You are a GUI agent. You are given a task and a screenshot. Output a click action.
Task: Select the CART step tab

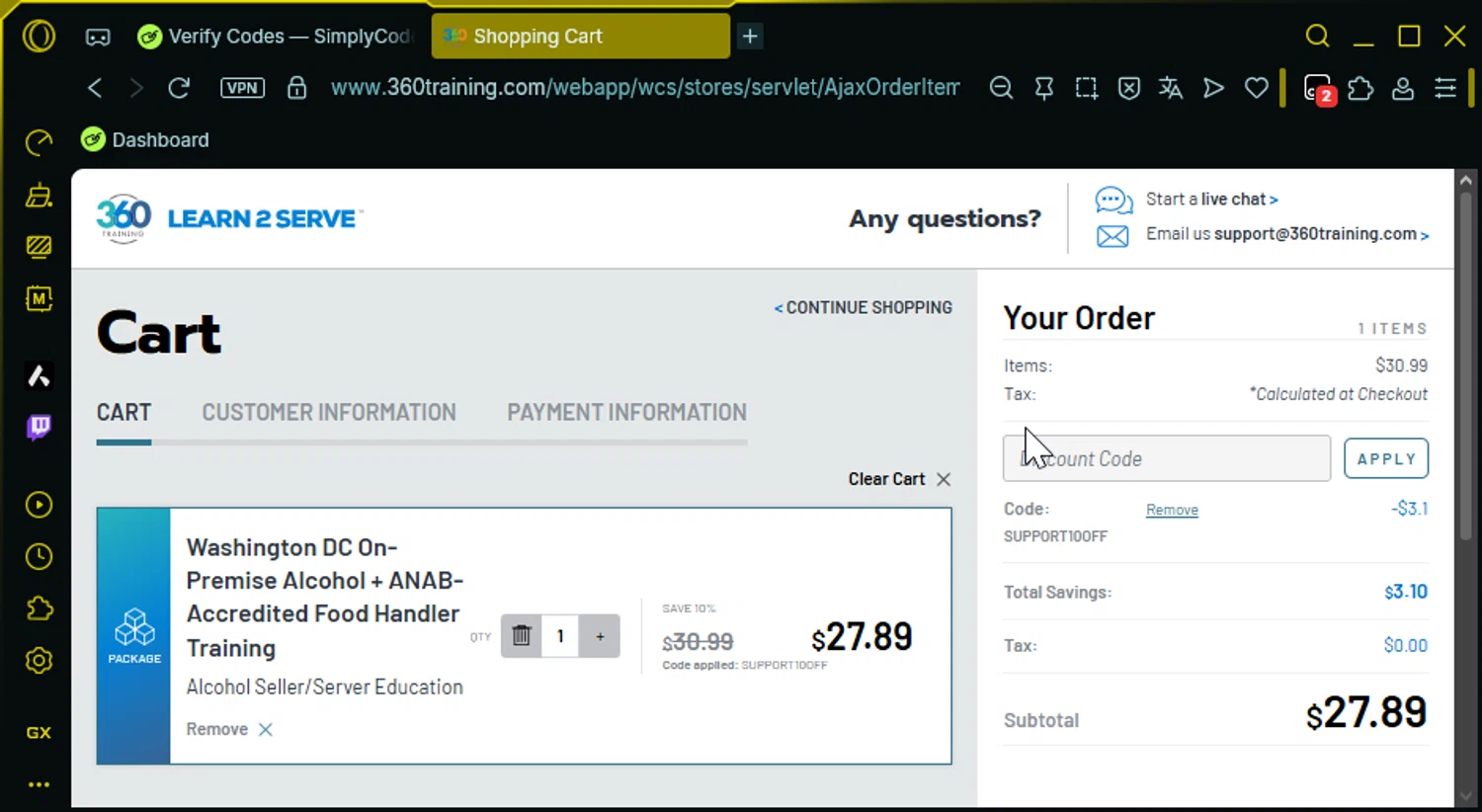click(x=123, y=413)
